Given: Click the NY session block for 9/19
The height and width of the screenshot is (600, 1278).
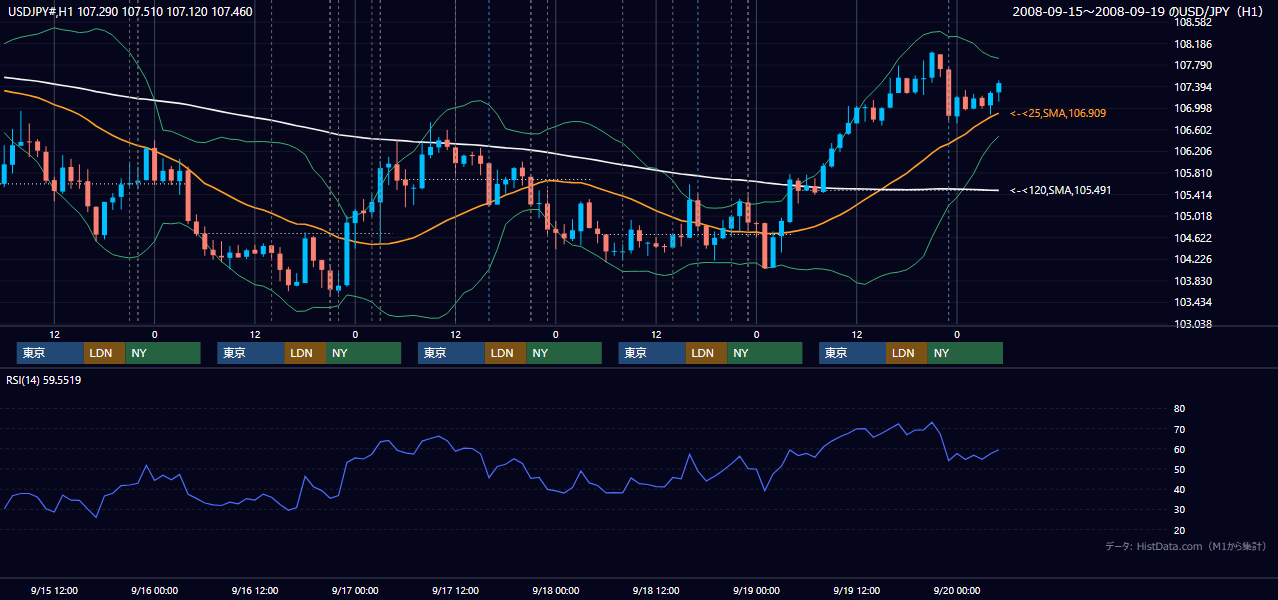Looking at the screenshot, I should [x=965, y=353].
